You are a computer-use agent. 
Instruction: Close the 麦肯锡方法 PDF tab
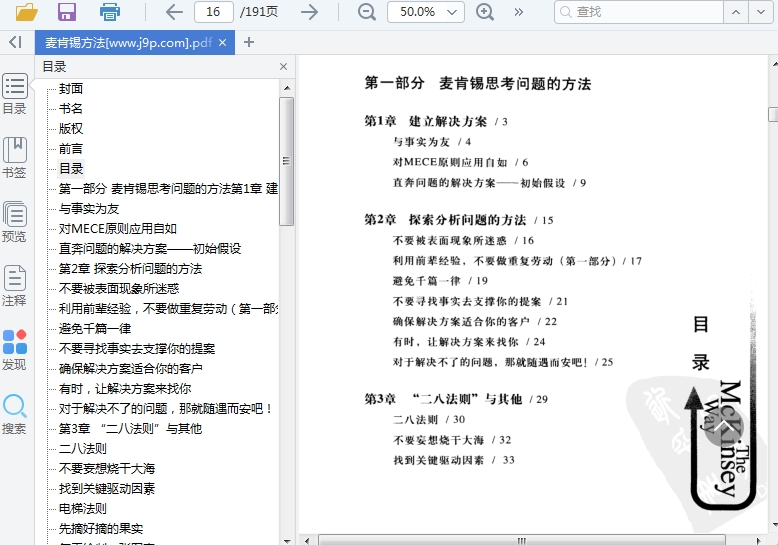223,43
